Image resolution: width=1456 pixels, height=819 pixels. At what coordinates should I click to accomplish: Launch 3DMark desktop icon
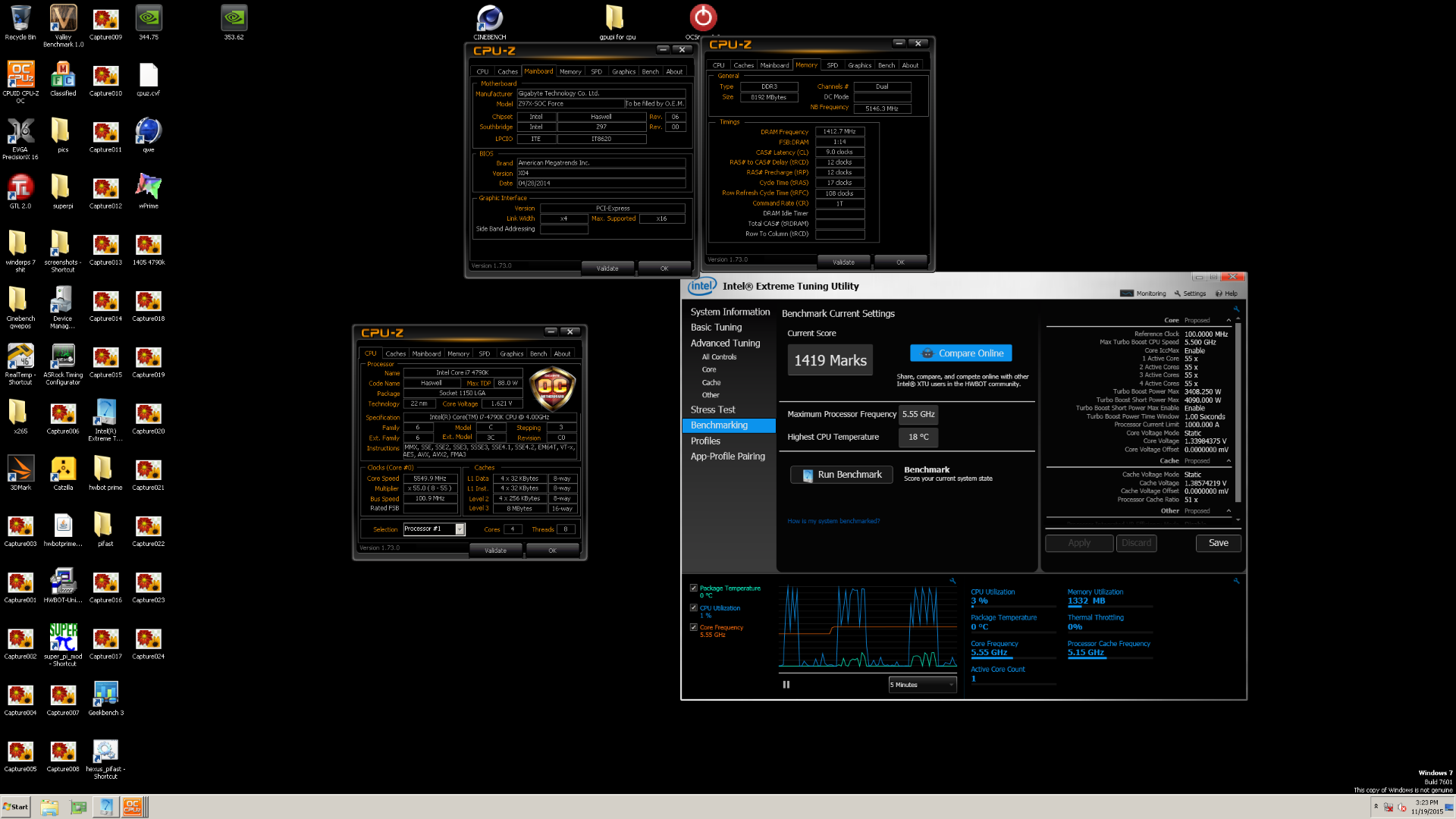coord(20,472)
